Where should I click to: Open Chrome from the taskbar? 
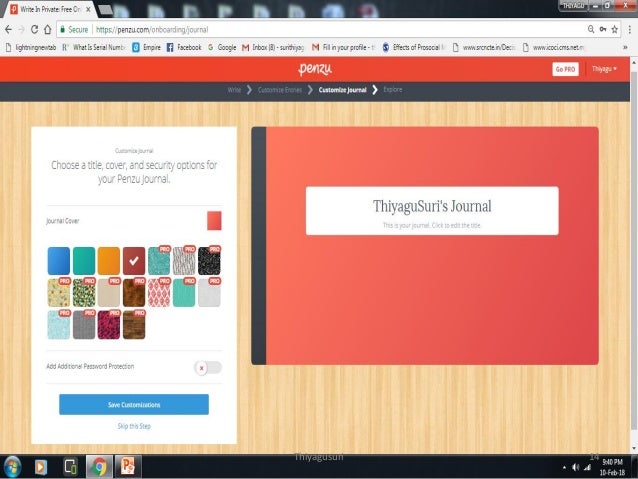[x=99, y=466]
